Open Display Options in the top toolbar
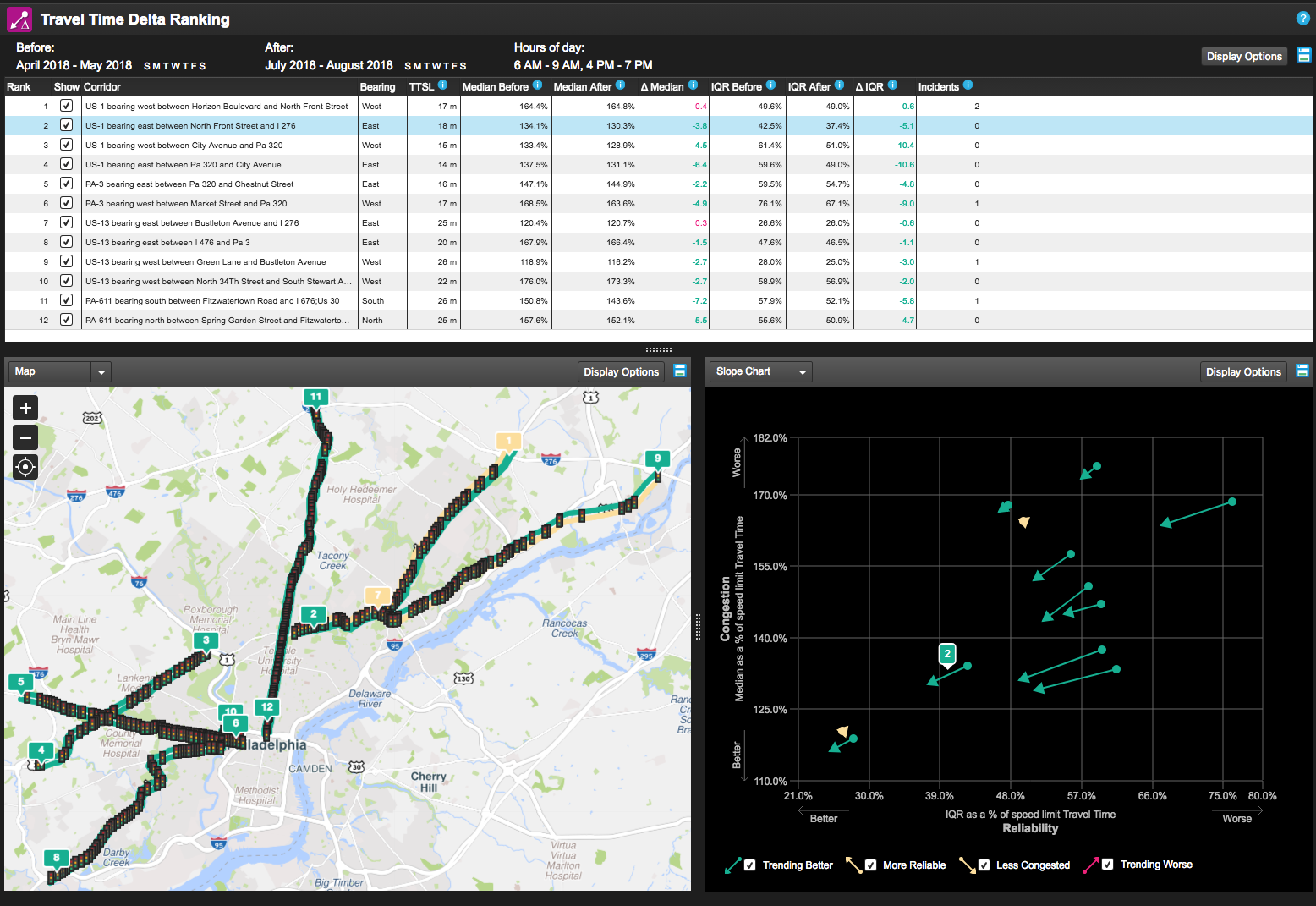1316x906 pixels. (x=1244, y=55)
